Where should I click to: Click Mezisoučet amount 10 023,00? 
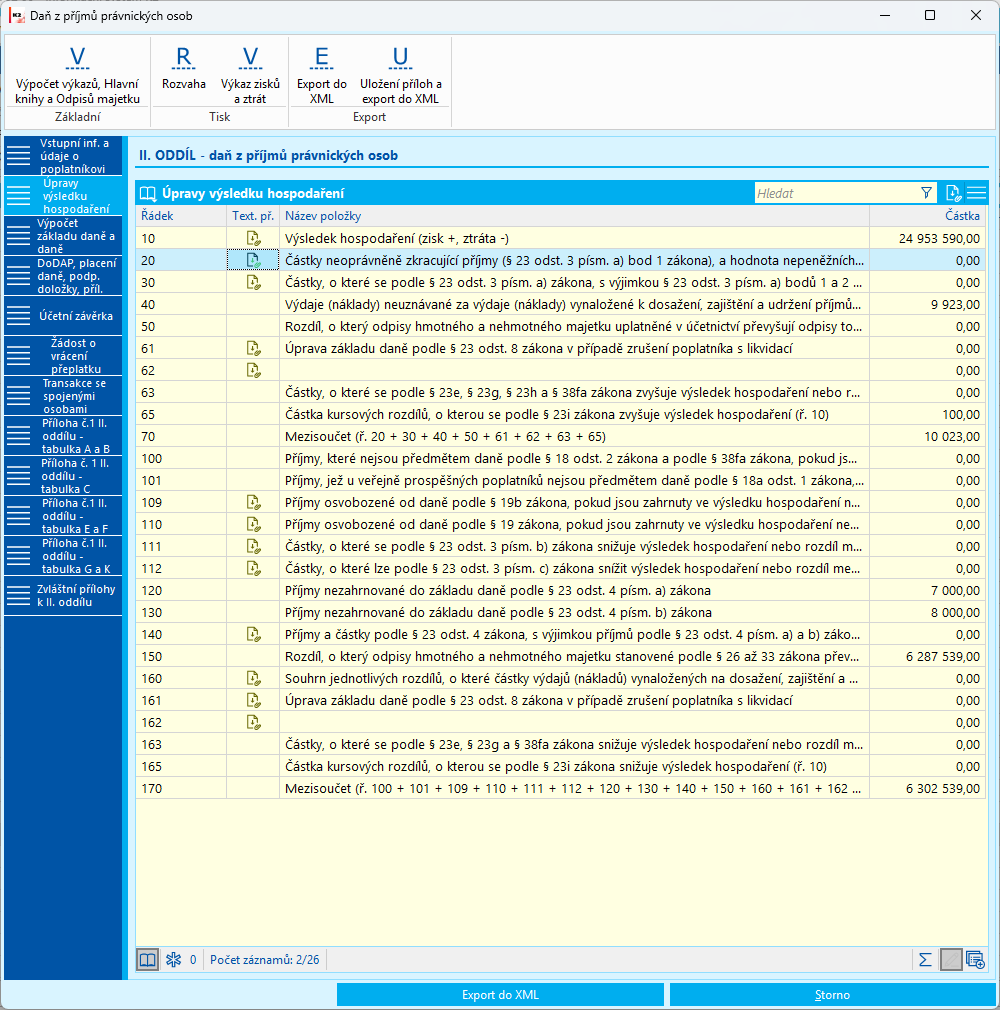point(952,436)
